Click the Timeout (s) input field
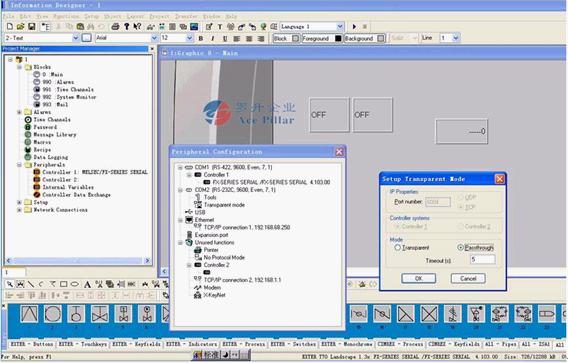568x363 pixels. [x=482, y=259]
